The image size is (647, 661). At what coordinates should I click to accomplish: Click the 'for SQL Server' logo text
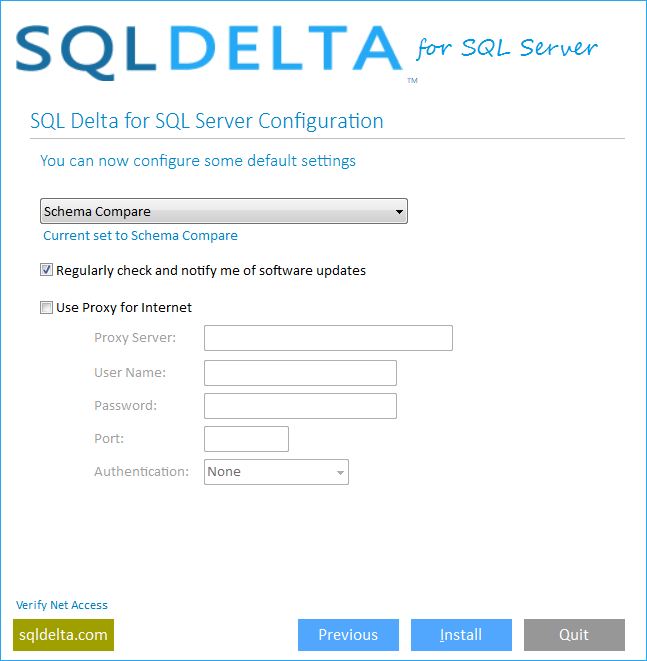click(507, 48)
